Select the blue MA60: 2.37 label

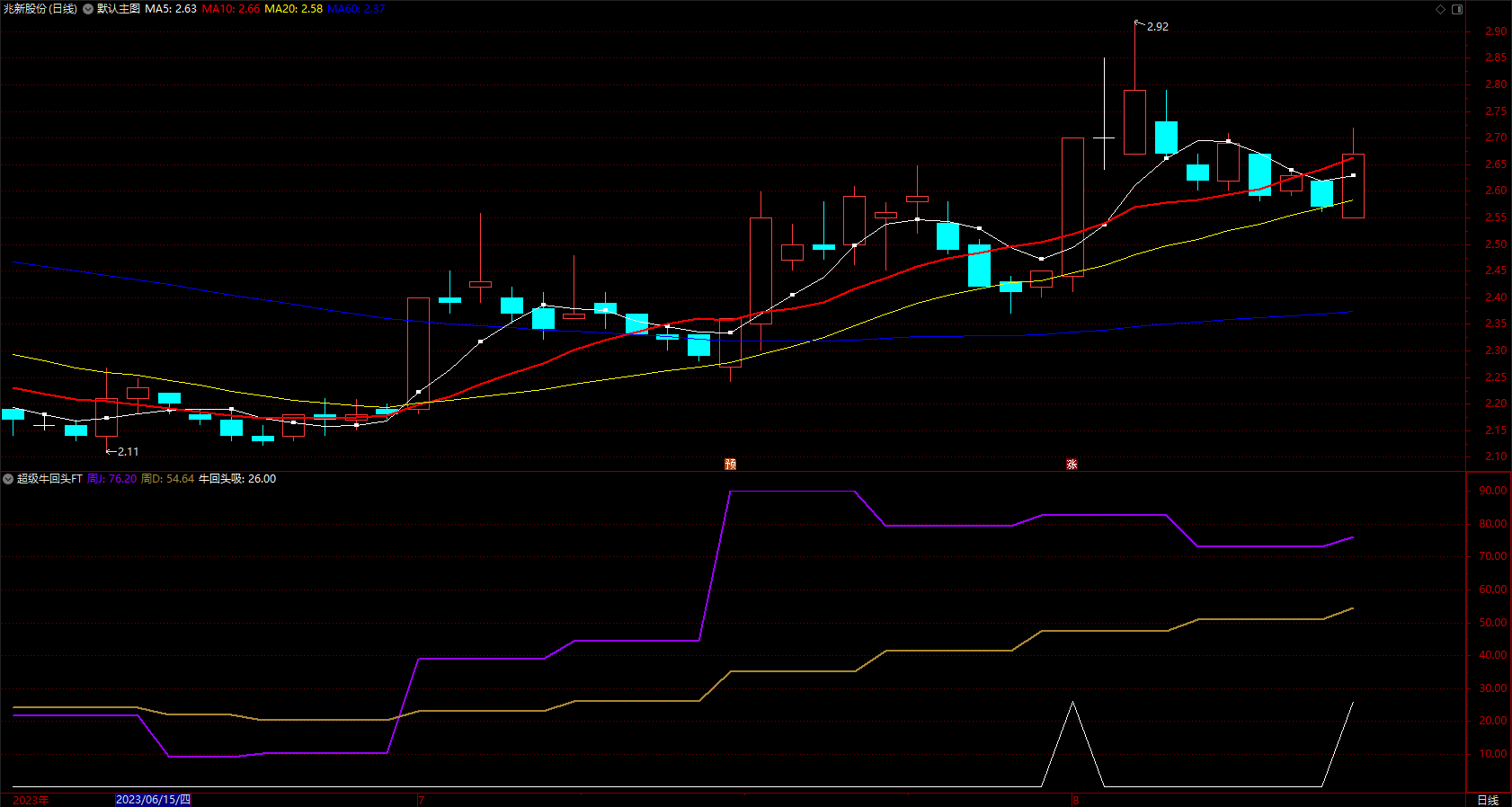[x=356, y=9]
